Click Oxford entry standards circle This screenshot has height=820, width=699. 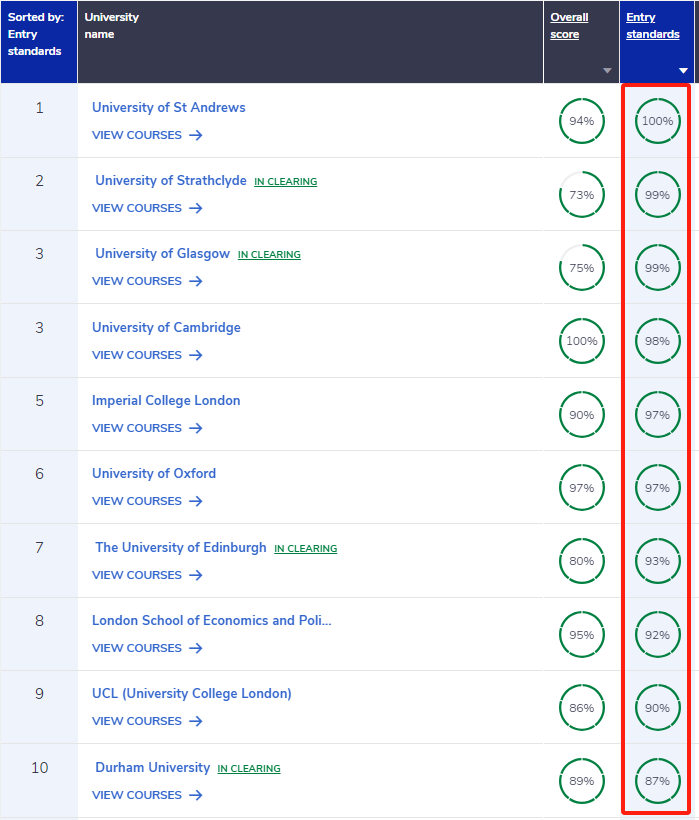(658, 488)
